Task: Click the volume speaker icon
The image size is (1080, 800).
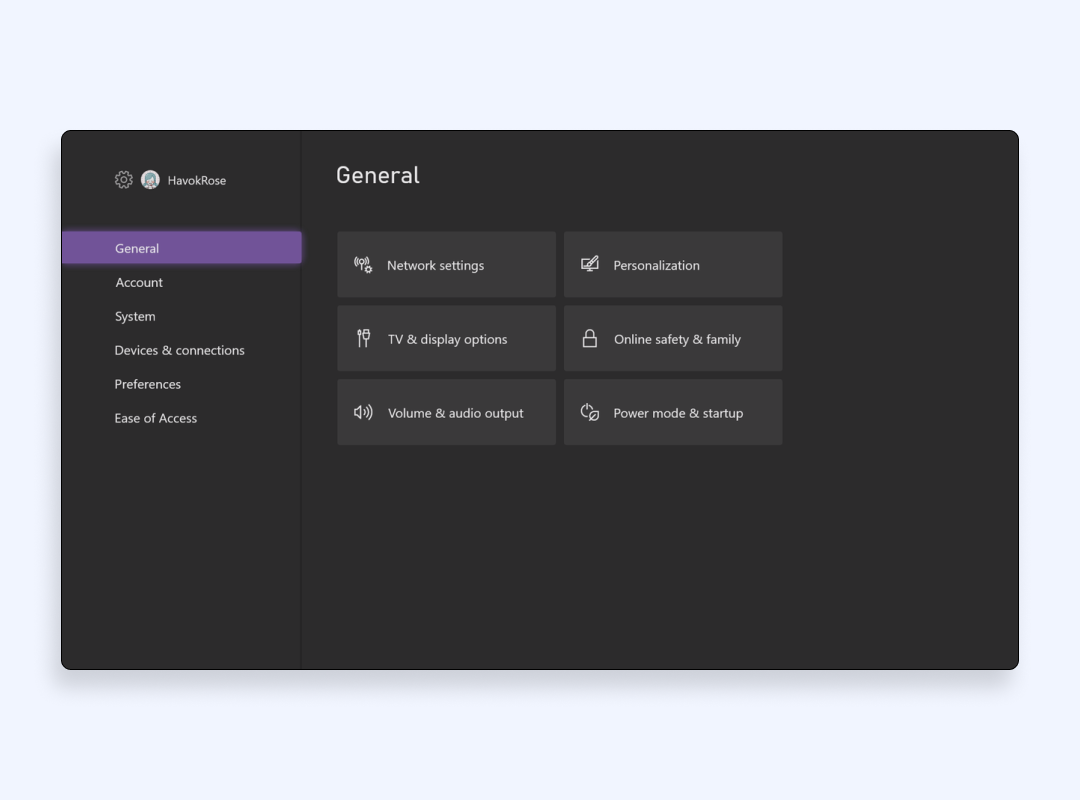Action: coord(363,413)
